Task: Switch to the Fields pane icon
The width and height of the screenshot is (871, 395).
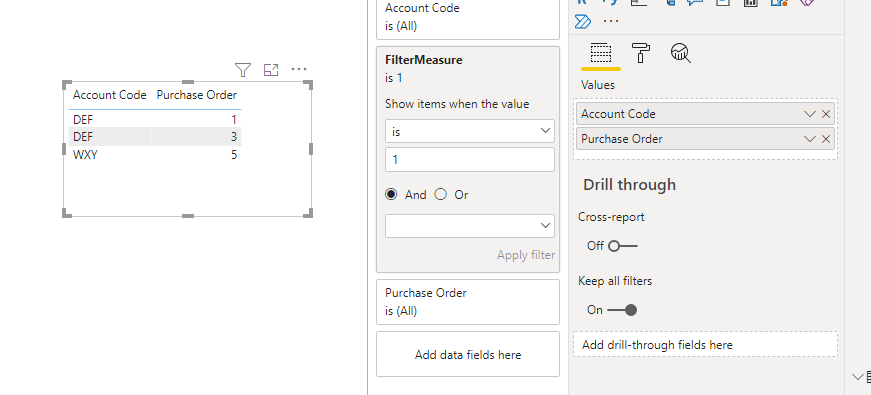Action: click(x=600, y=53)
